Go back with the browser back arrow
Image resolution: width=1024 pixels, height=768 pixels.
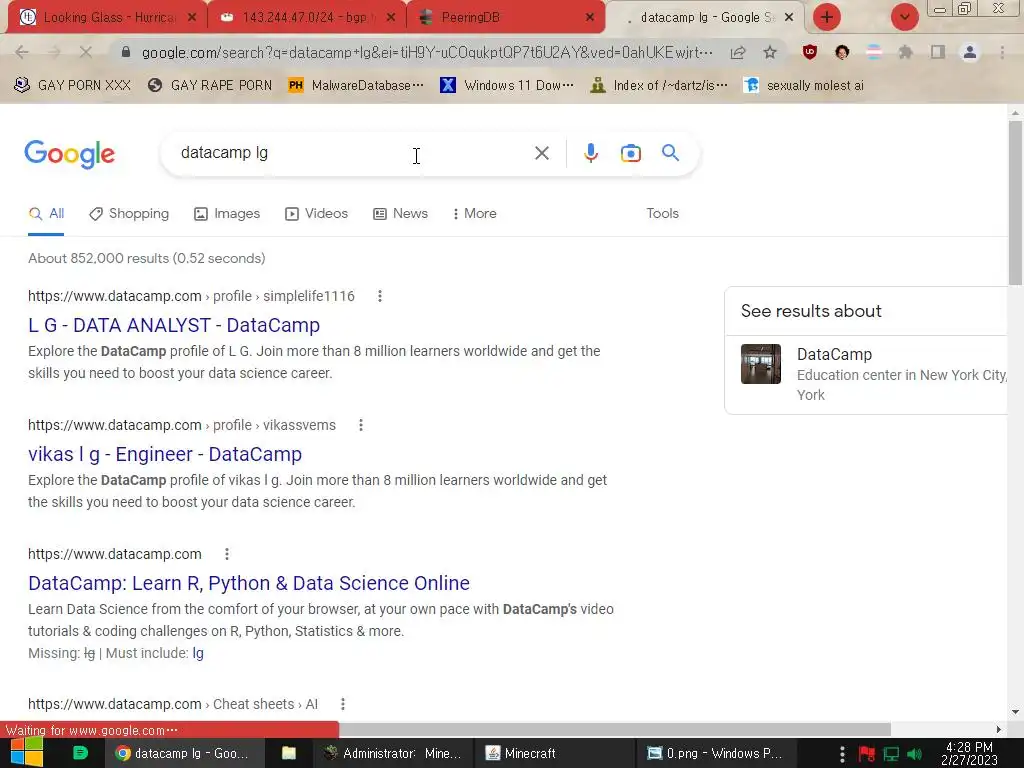click(22, 52)
